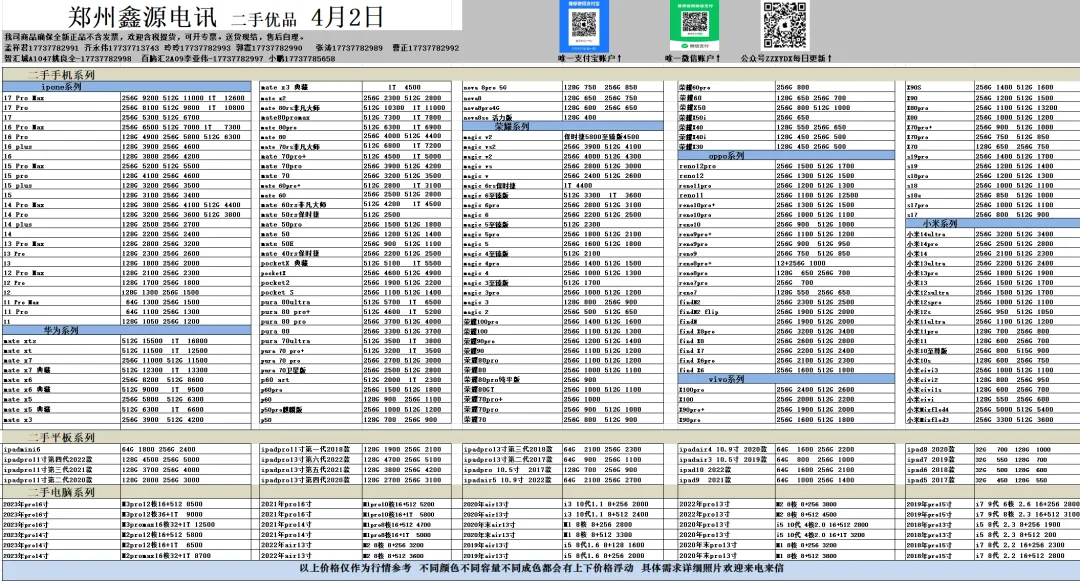This screenshot has height=581, width=1080.
Task: Select the 二手手机系列 section header
Action: pyautogui.click(x=61, y=74)
